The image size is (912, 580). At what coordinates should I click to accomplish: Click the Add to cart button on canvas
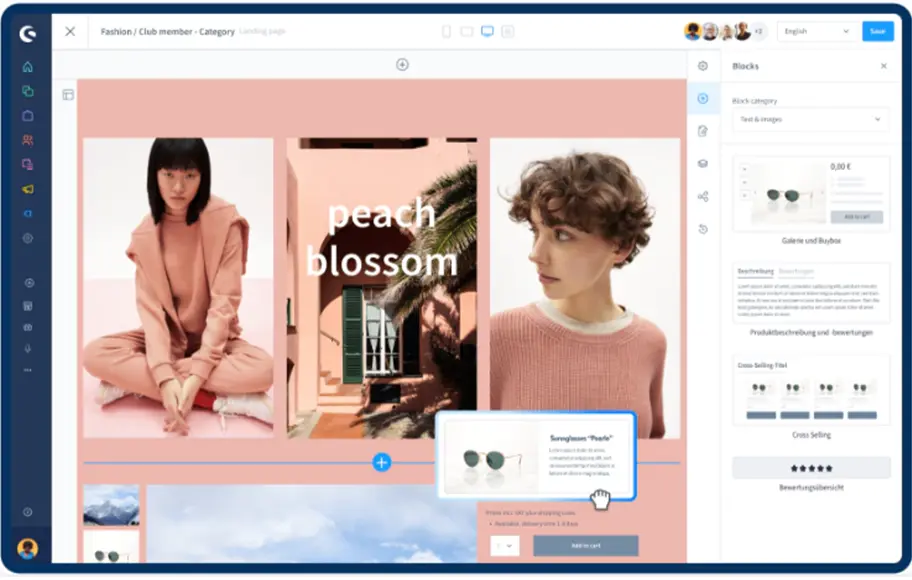pos(585,546)
